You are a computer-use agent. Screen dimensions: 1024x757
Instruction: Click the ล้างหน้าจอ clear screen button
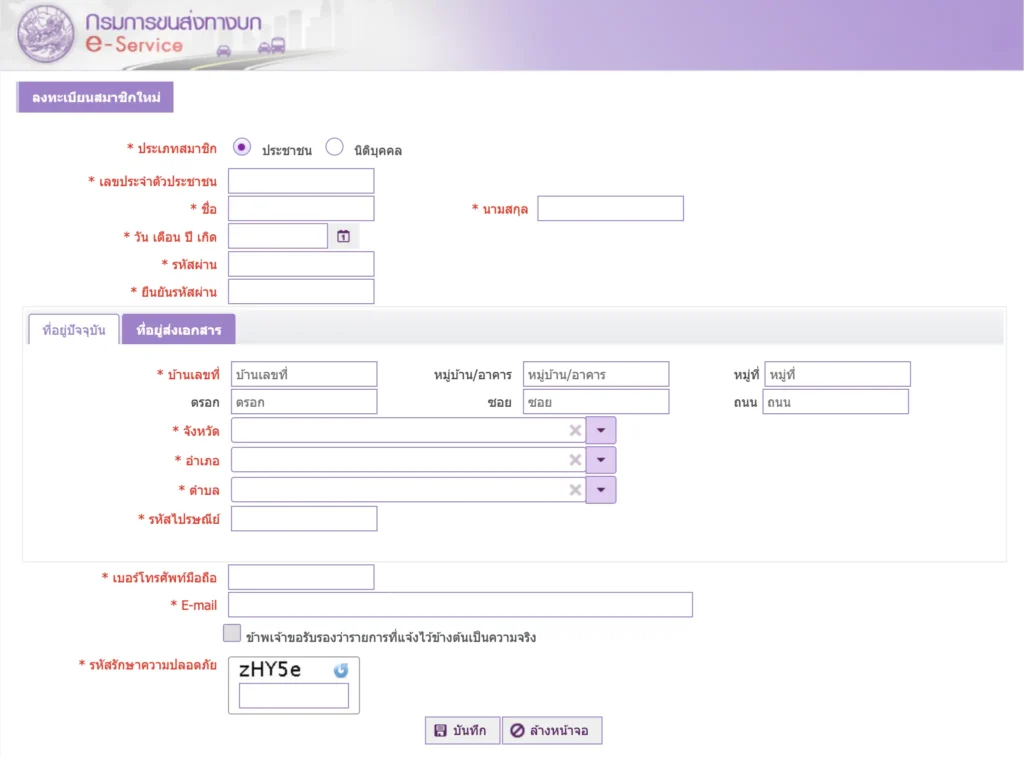552,730
